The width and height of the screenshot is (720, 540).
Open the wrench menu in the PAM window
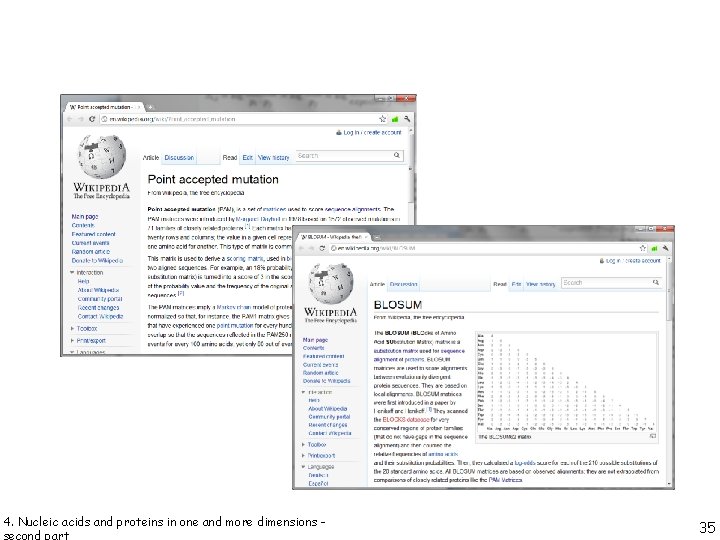coord(407,119)
